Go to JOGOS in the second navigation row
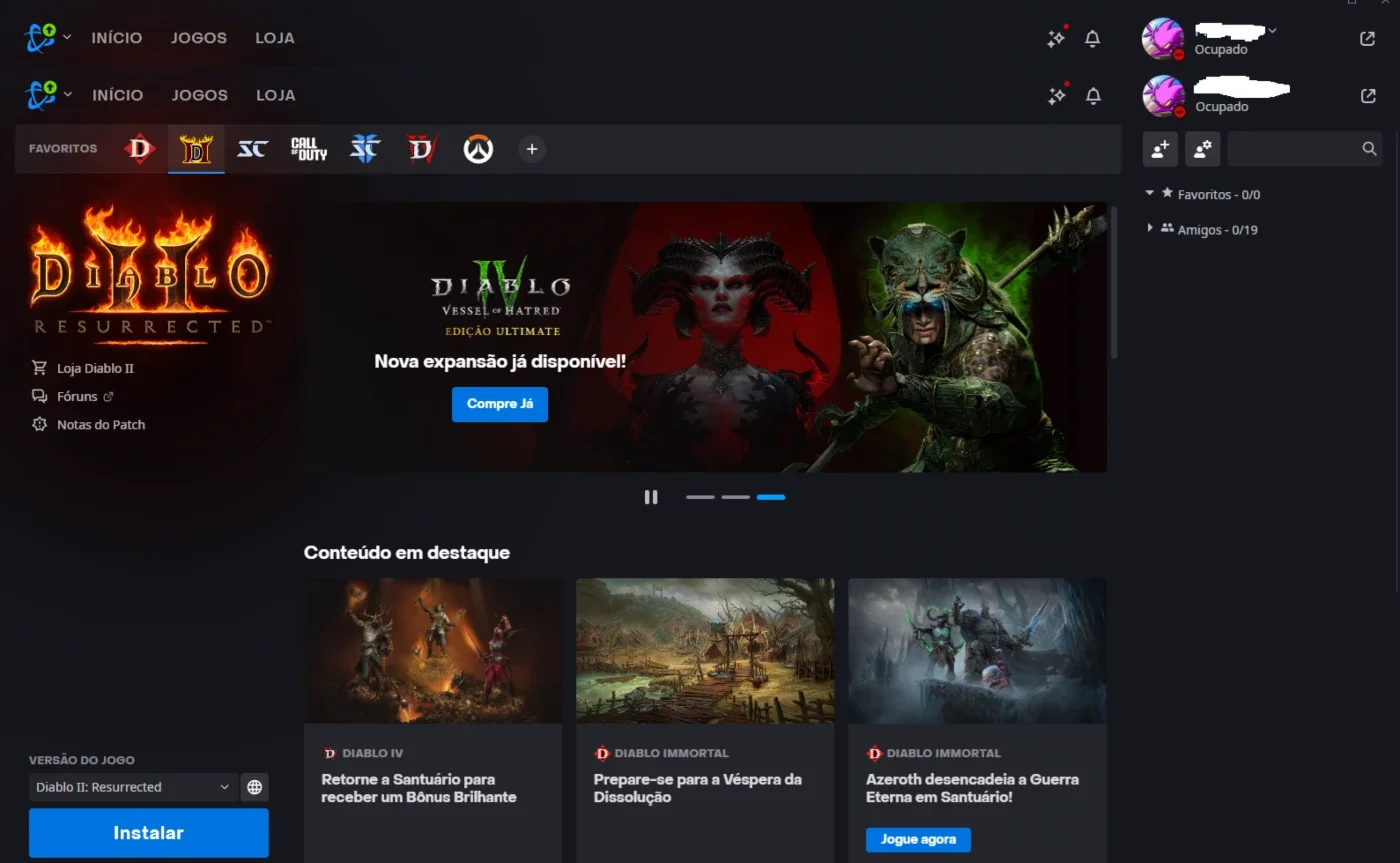This screenshot has width=1400, height=863. [200, 95]
